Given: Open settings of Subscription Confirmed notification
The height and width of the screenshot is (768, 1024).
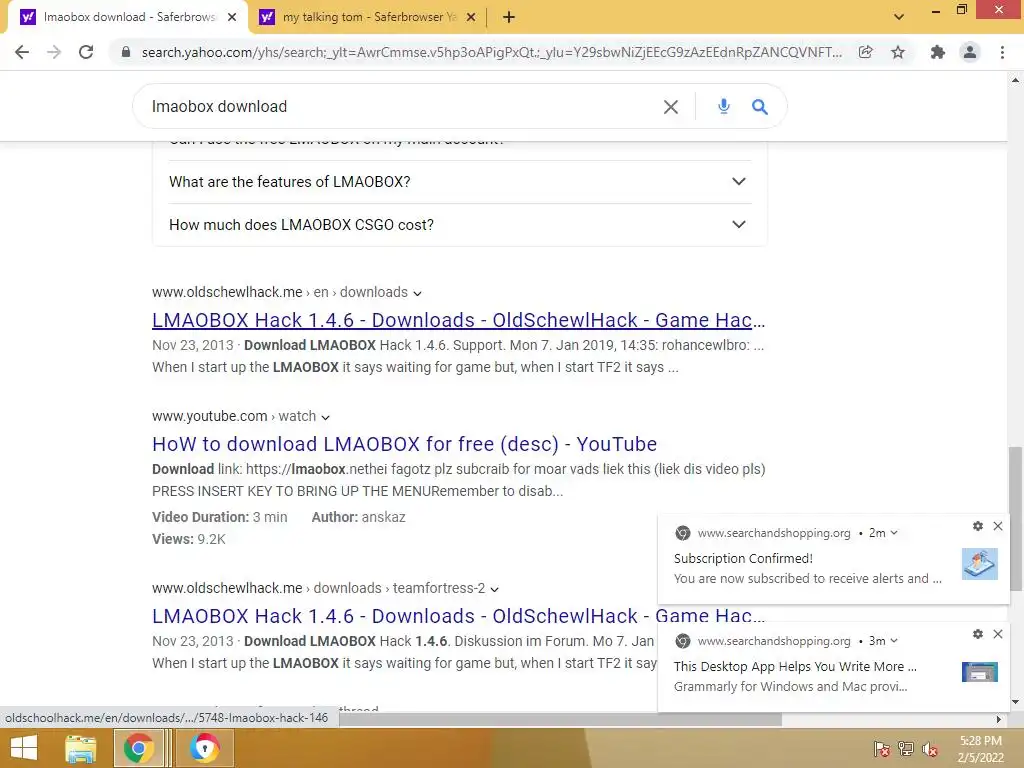Looking at the screenshot, I should point(978,526).
